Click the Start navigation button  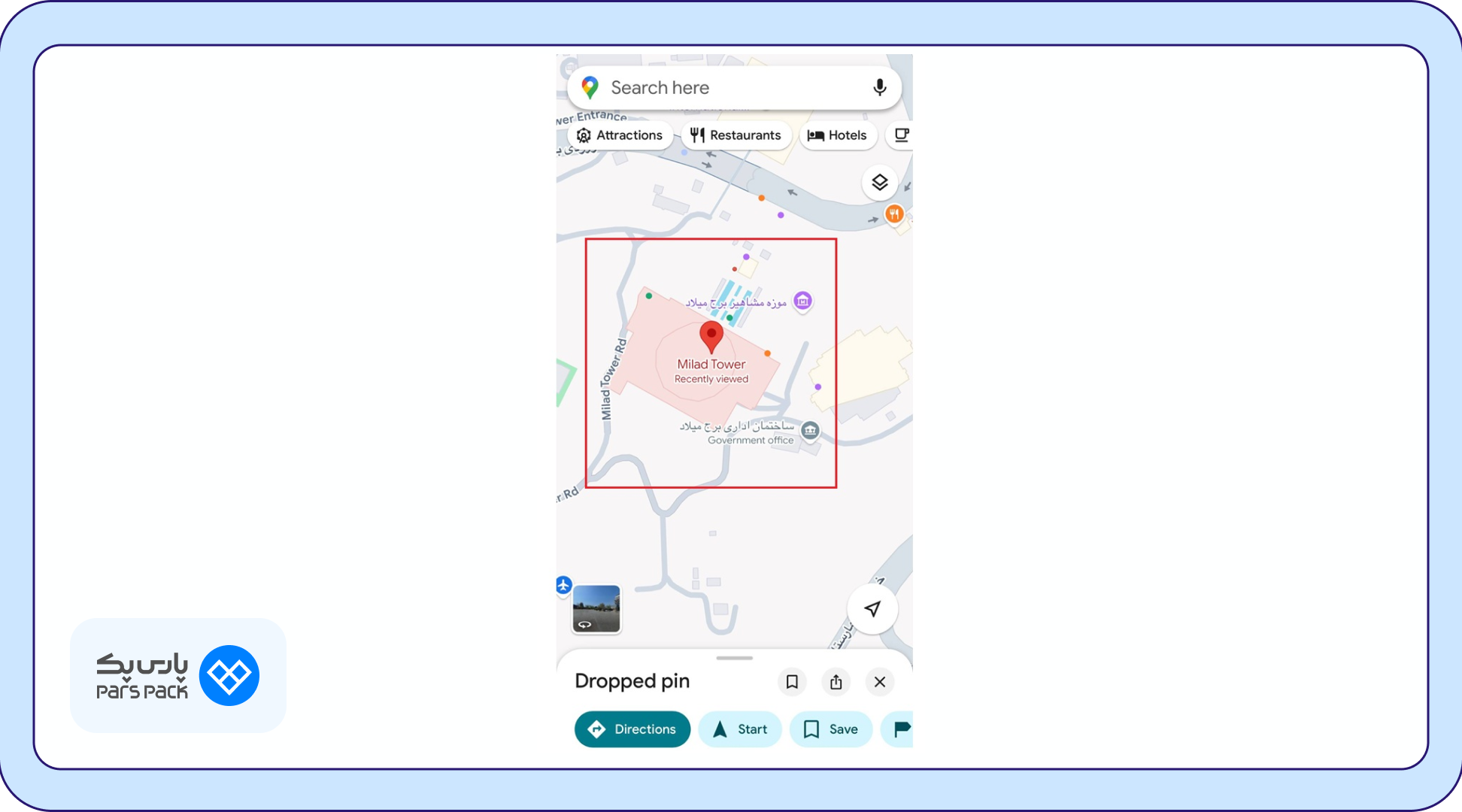pos(740,729)
